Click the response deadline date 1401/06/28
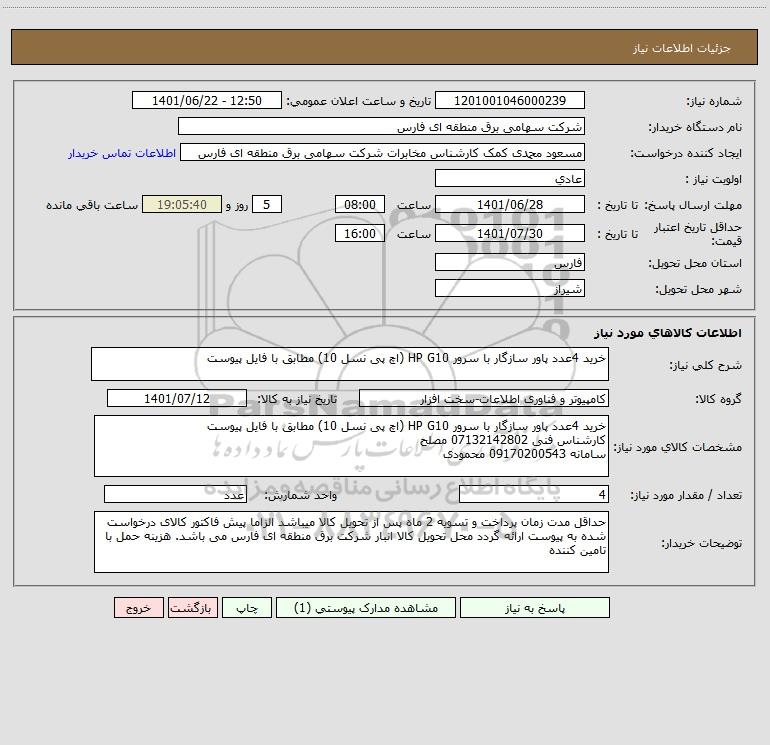 pyautogui.click(x=510, y=204)
